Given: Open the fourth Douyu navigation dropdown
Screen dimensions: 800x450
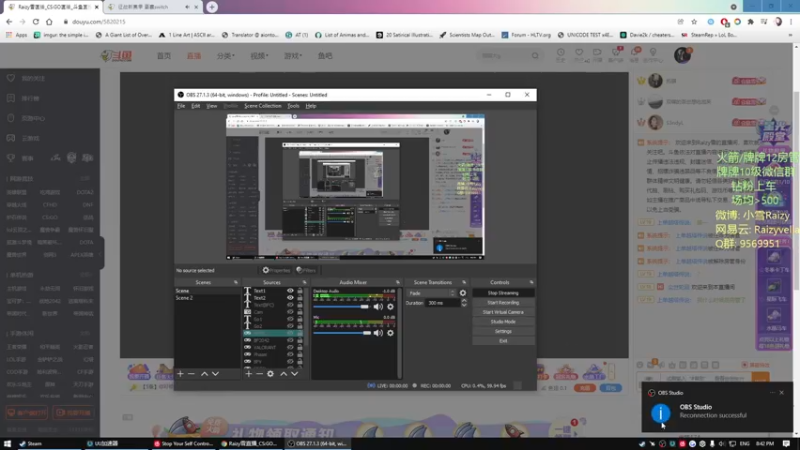Looking at the screenshot, I should point(259,56).
